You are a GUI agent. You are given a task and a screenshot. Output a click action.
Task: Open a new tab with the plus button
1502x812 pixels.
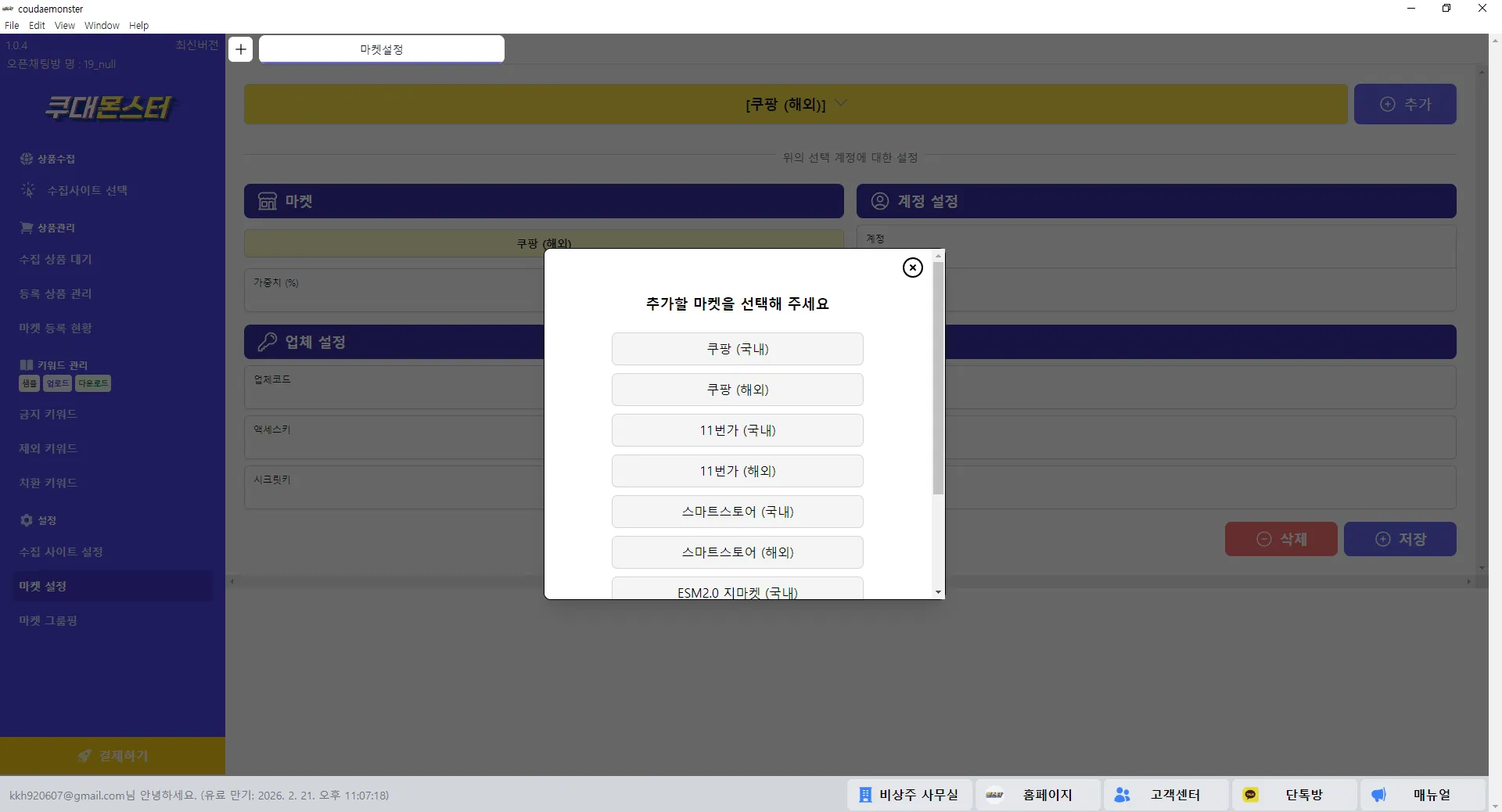tap(241, 49)
